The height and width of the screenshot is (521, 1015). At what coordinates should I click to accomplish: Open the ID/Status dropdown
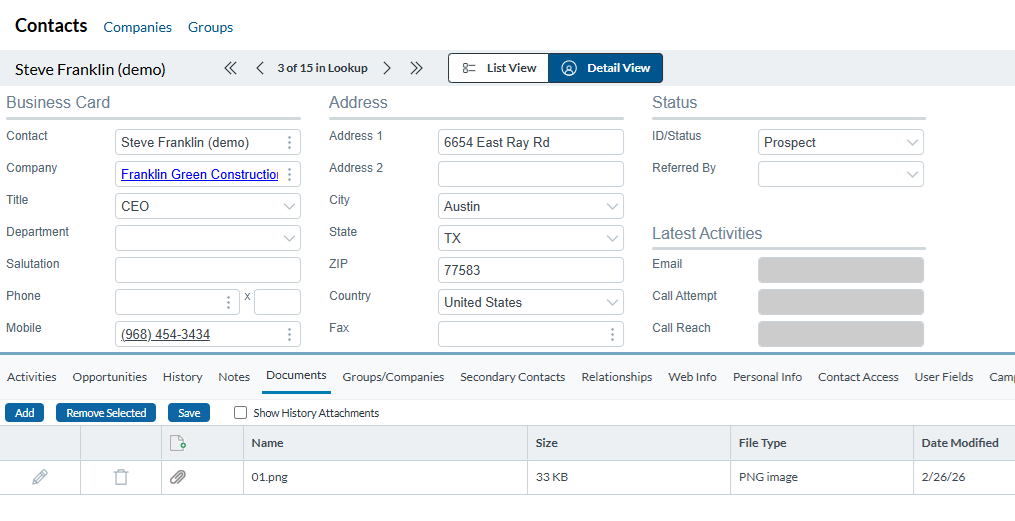pos(912,142)
